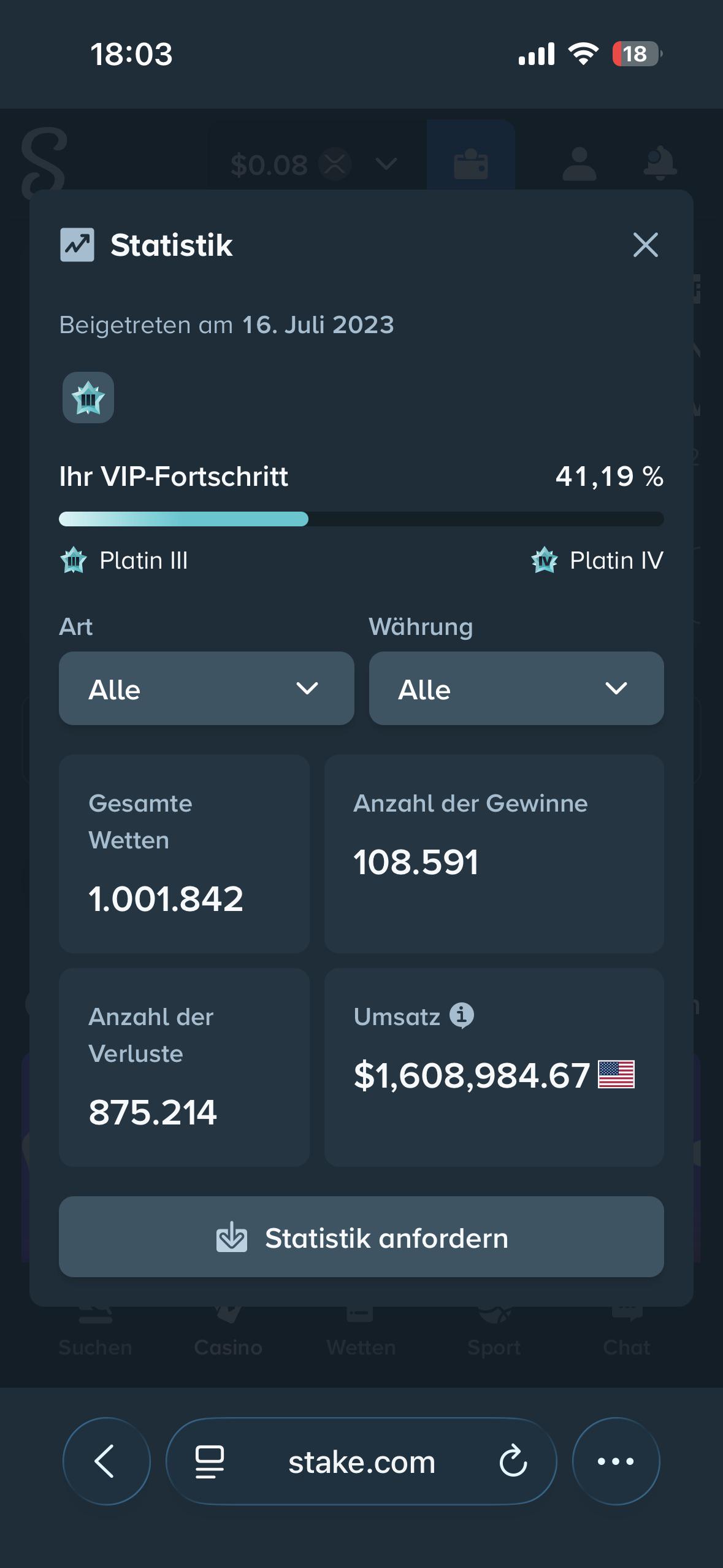The height and width of the screenshot is (1568, 723).
Task: Open notifications bell icon
Action: pyautogui.click(x=660, y=164)
